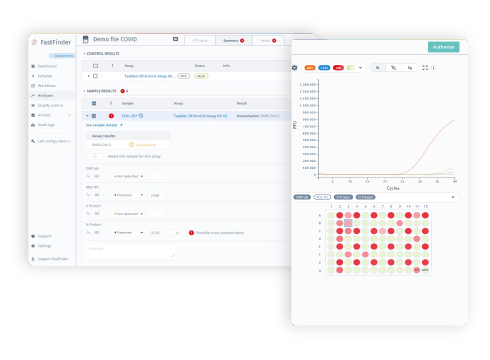Screen dimensions: 490x360
Task: Toggle the orange dye channel pill
Action: 310,68
